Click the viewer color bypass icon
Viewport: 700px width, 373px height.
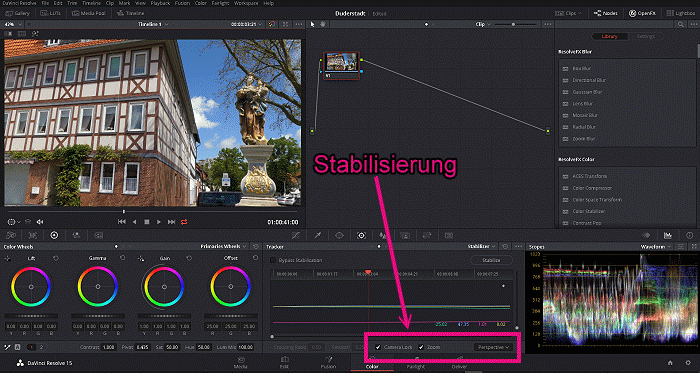[271, 24]
